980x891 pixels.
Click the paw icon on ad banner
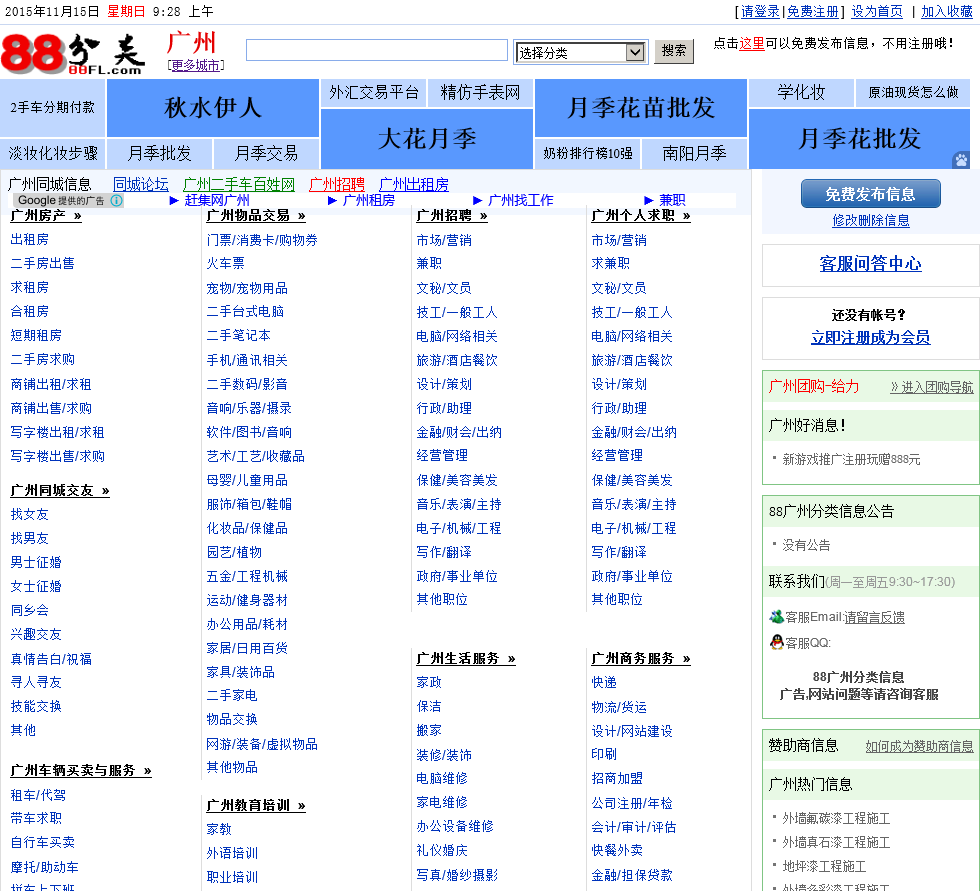coord(961,160)
